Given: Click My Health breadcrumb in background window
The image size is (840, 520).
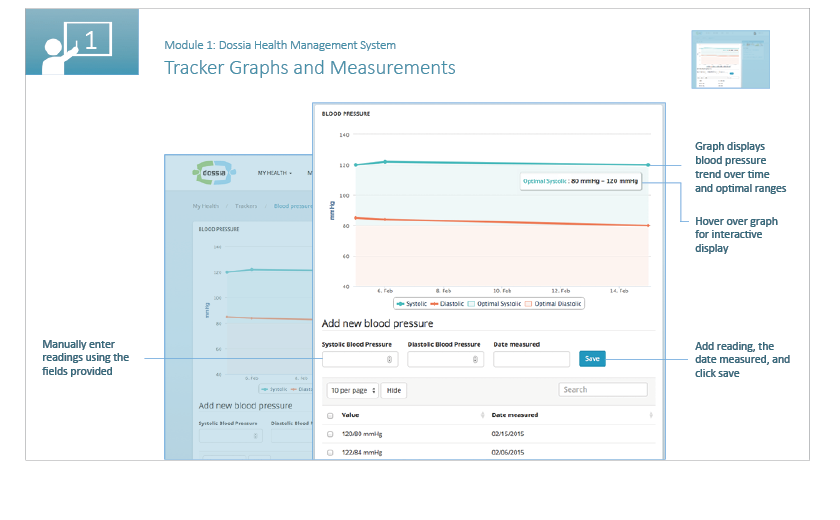Looking at the screenshot, I should coord(206,206).
